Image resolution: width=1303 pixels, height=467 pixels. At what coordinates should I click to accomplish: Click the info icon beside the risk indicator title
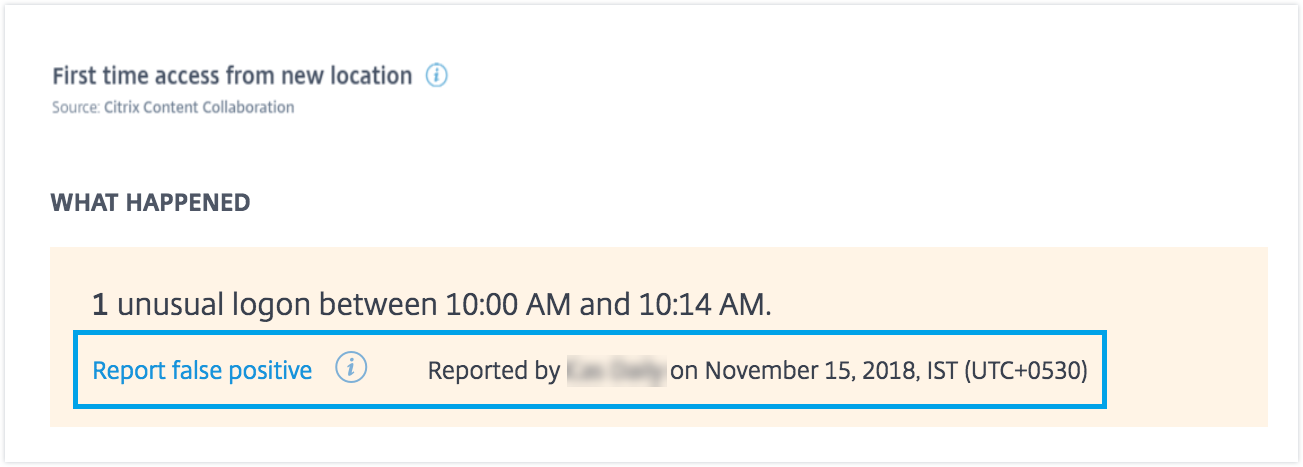[x=436, y=76]
